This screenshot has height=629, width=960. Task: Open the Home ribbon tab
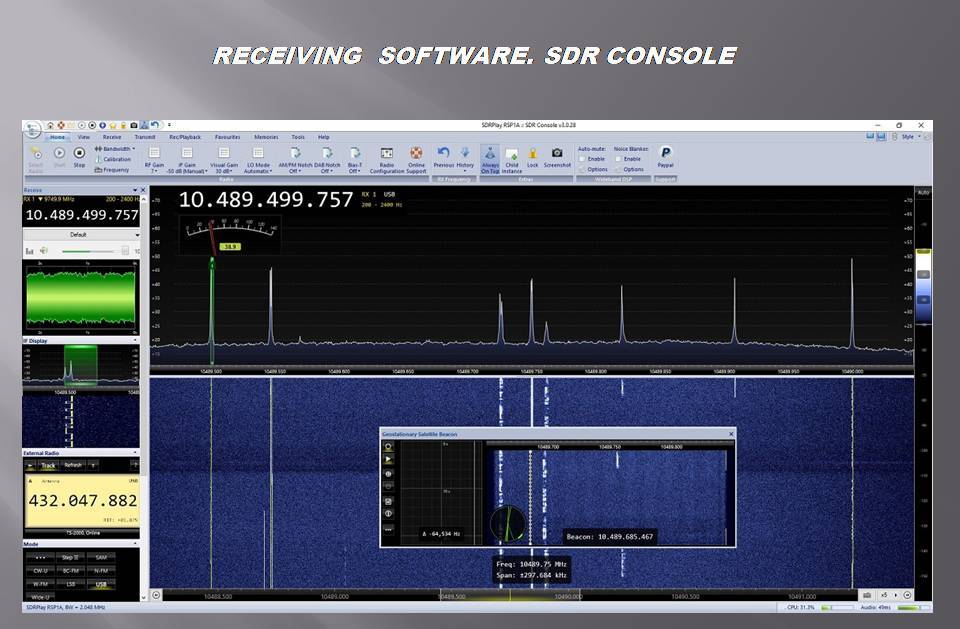58,137
